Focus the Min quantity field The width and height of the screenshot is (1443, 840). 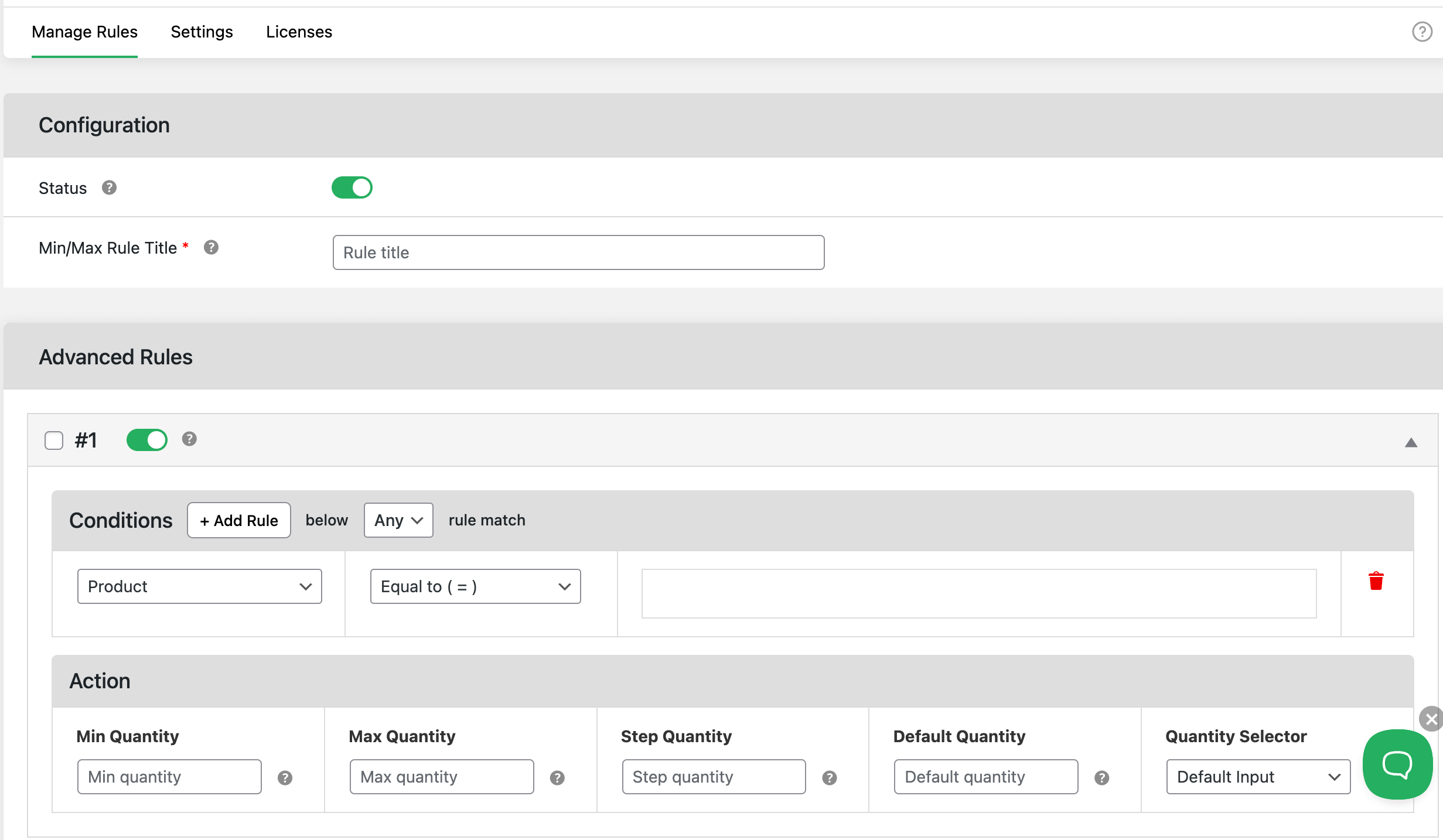click(169, 777)
